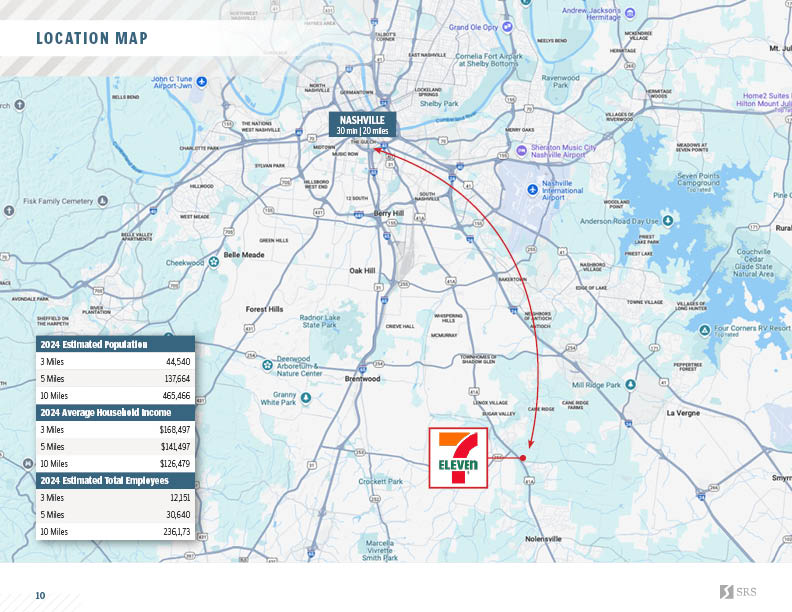Click the SRS logo in the footer
This screenshot has height=612, width=792.
[x=738, y=592]
